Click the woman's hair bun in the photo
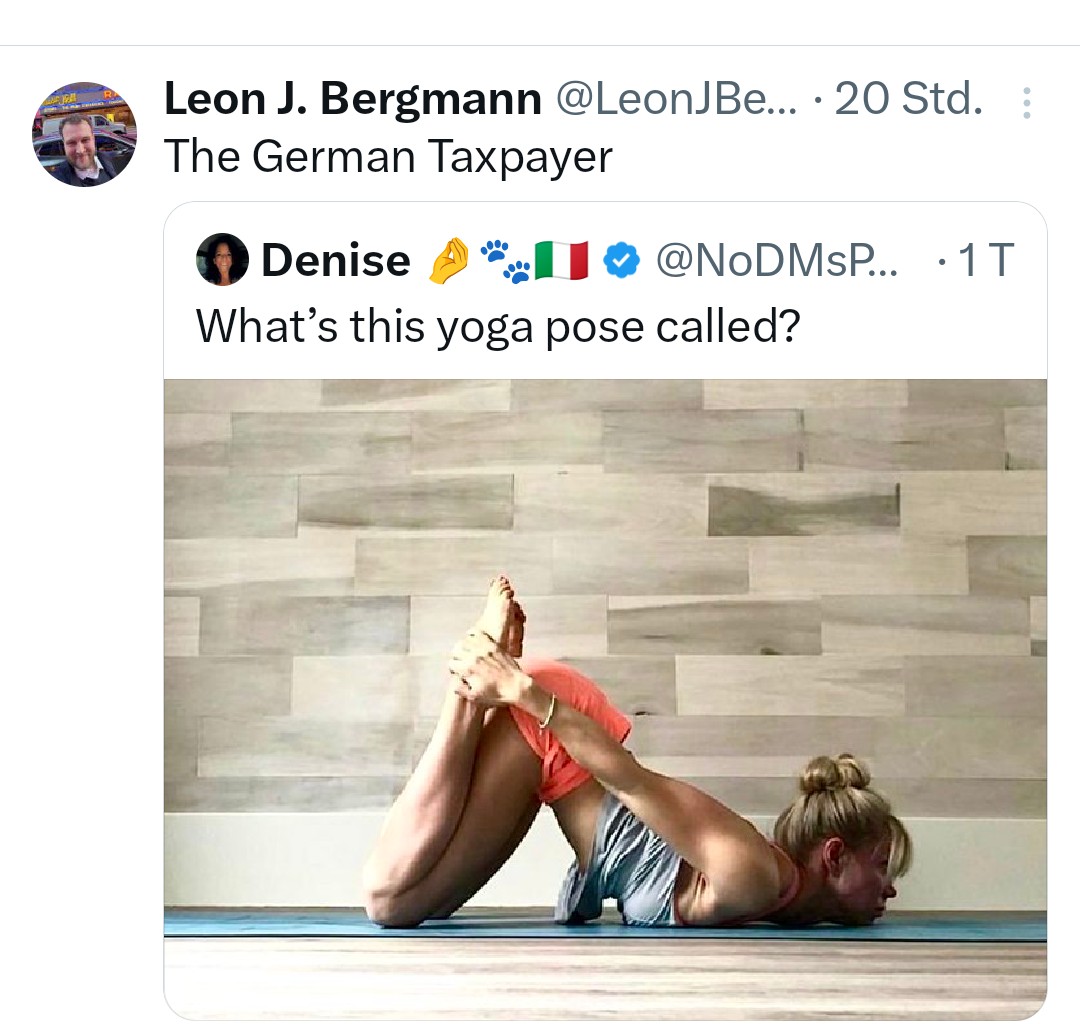Image resolution: width=1080 pixels, height=1024 pixels. coord(836,775)
